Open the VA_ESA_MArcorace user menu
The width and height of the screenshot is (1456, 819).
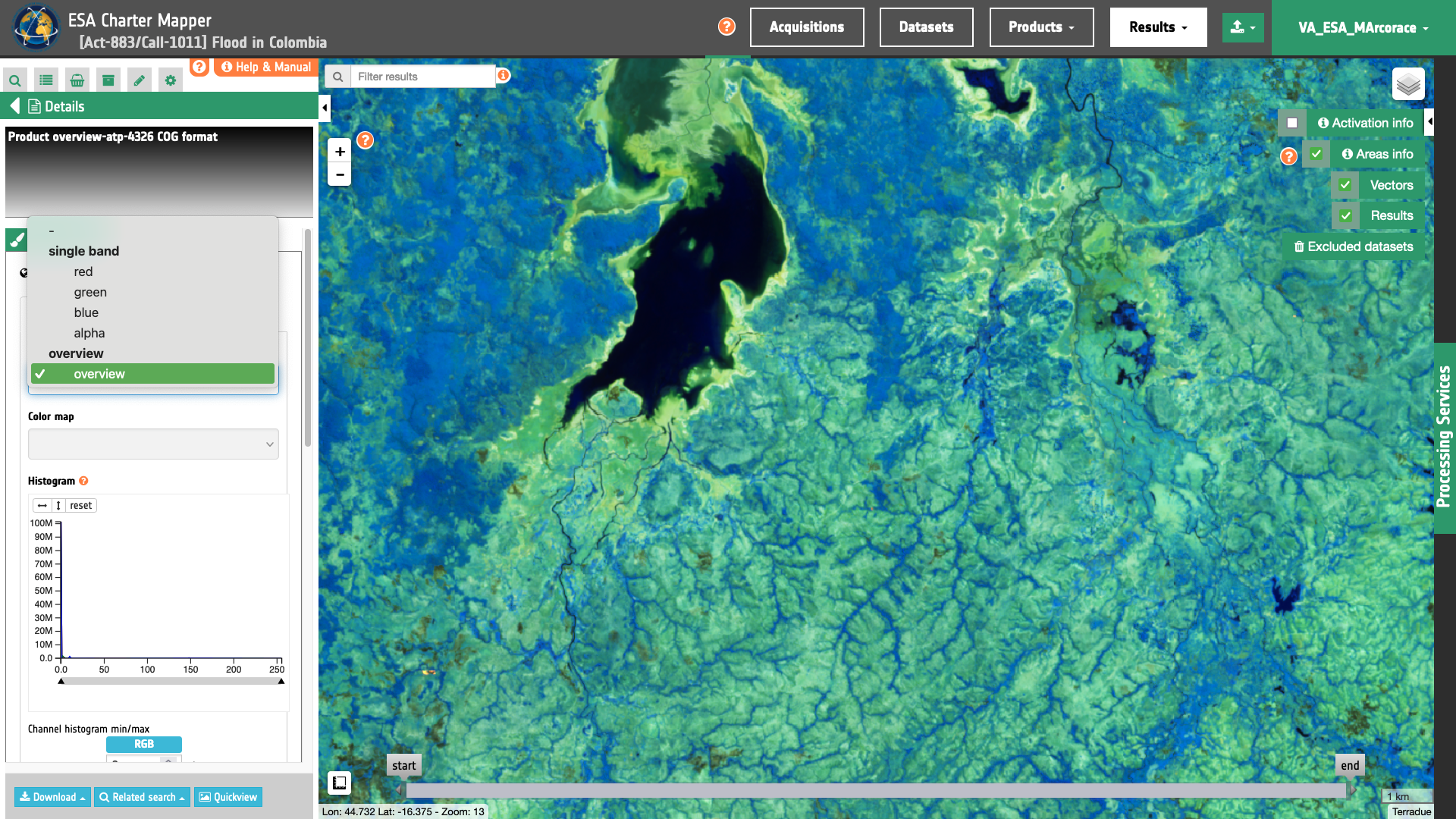[1363, 28]
